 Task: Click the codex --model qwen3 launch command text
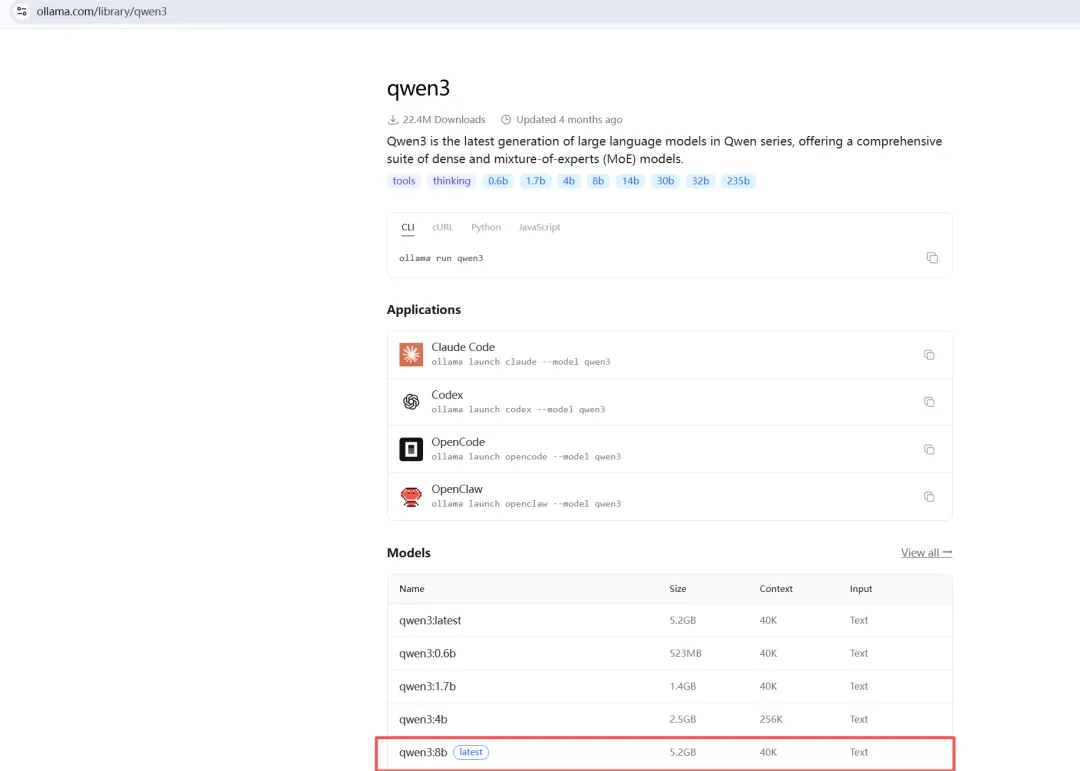pos(518,409)
